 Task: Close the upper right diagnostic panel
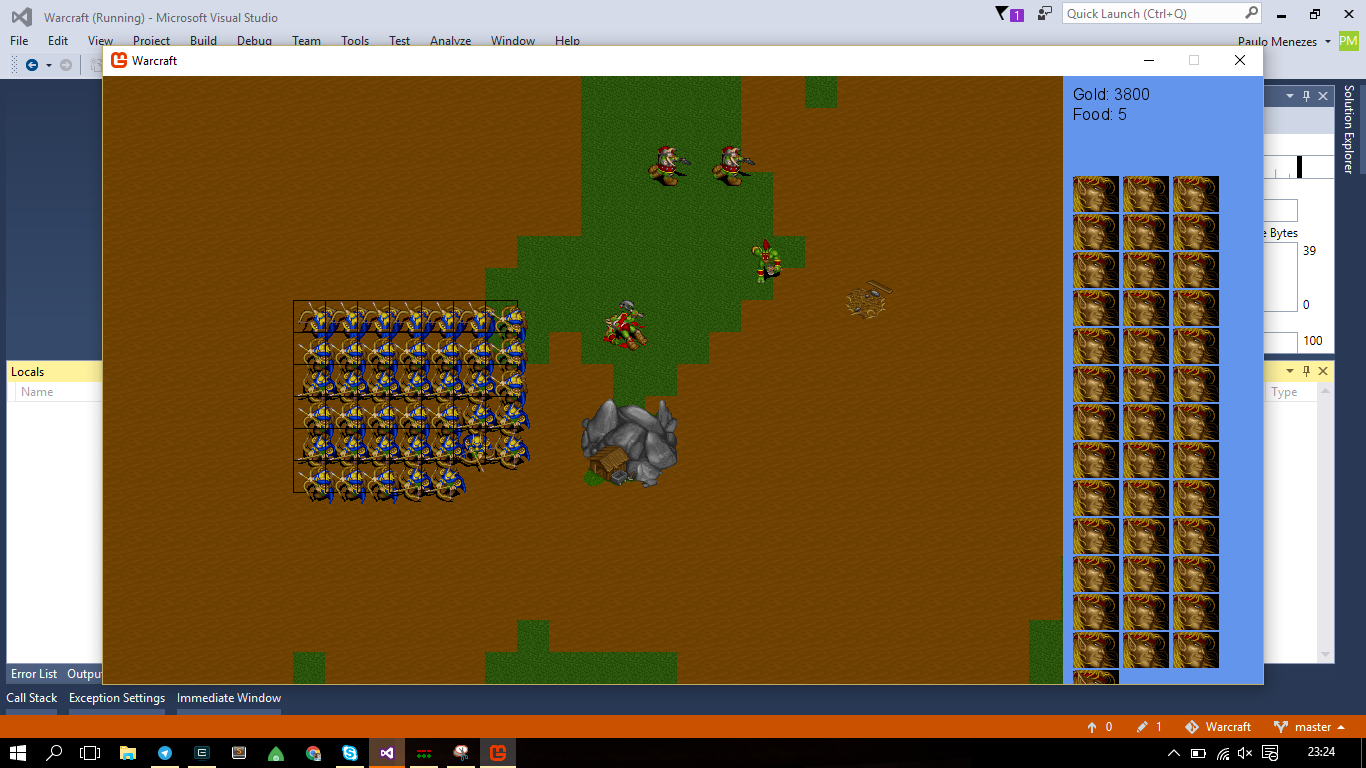1323,96
